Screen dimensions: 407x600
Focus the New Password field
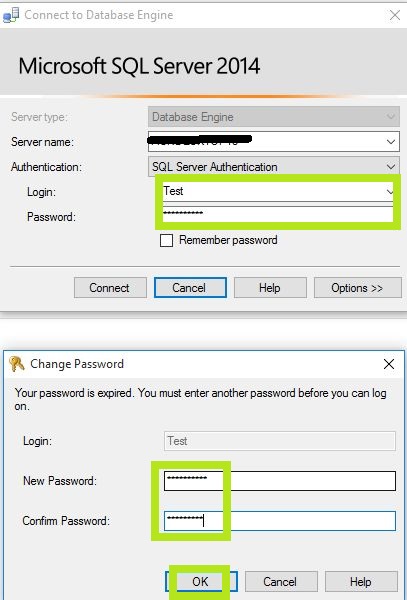280,481
